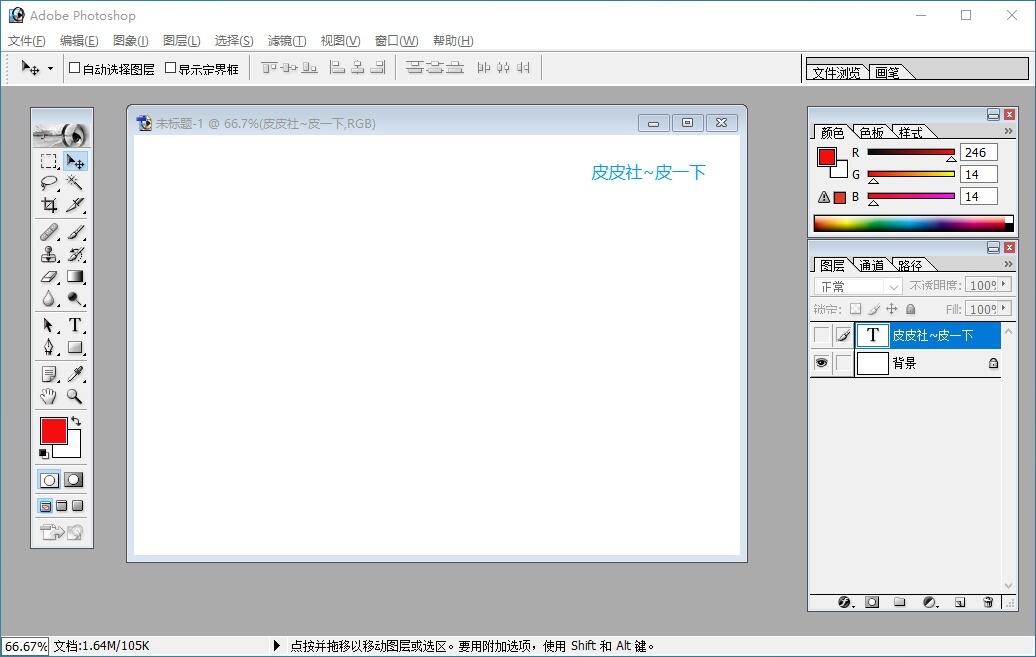Toggle lock all padlock icon
The height and width of the screenshot is (657, 1036).
[910, 309]
